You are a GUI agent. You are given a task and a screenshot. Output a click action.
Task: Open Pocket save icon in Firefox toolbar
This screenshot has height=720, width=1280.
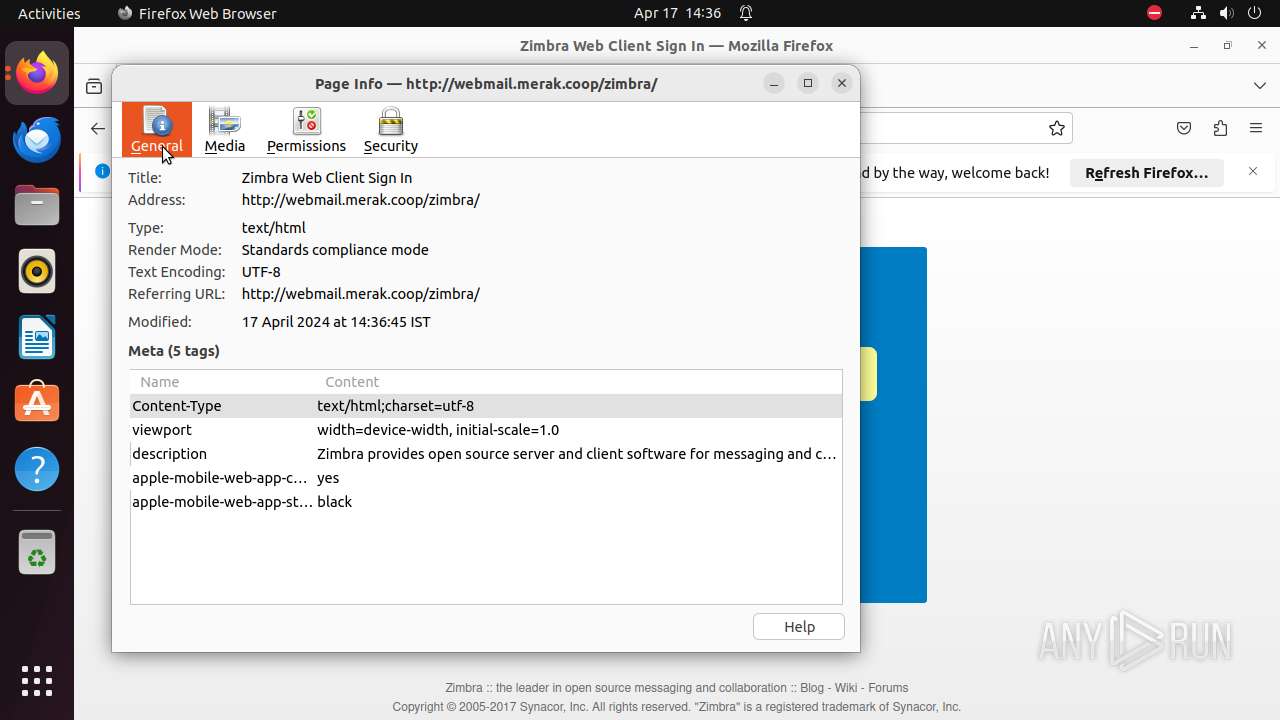[1184, 128]
